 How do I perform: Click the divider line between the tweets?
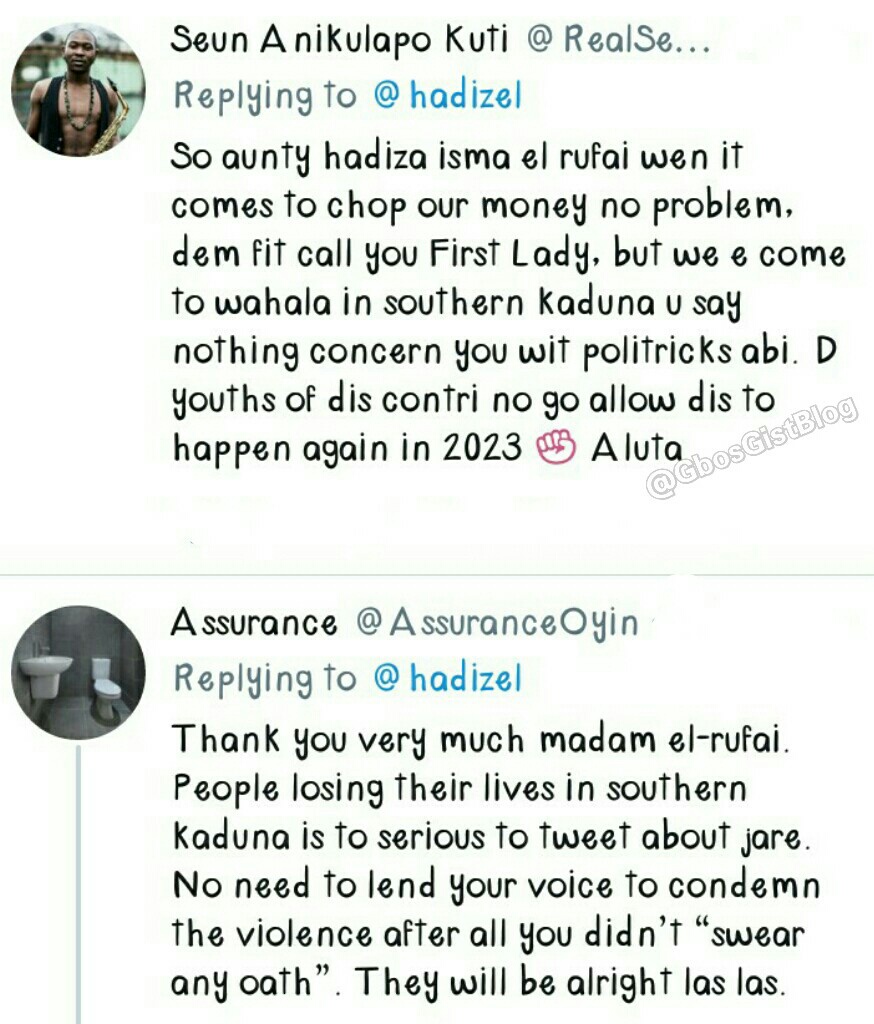[x=437, y=575]
